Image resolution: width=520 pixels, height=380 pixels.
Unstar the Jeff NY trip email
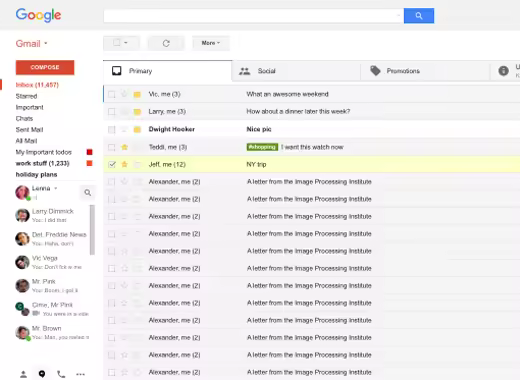124,164
